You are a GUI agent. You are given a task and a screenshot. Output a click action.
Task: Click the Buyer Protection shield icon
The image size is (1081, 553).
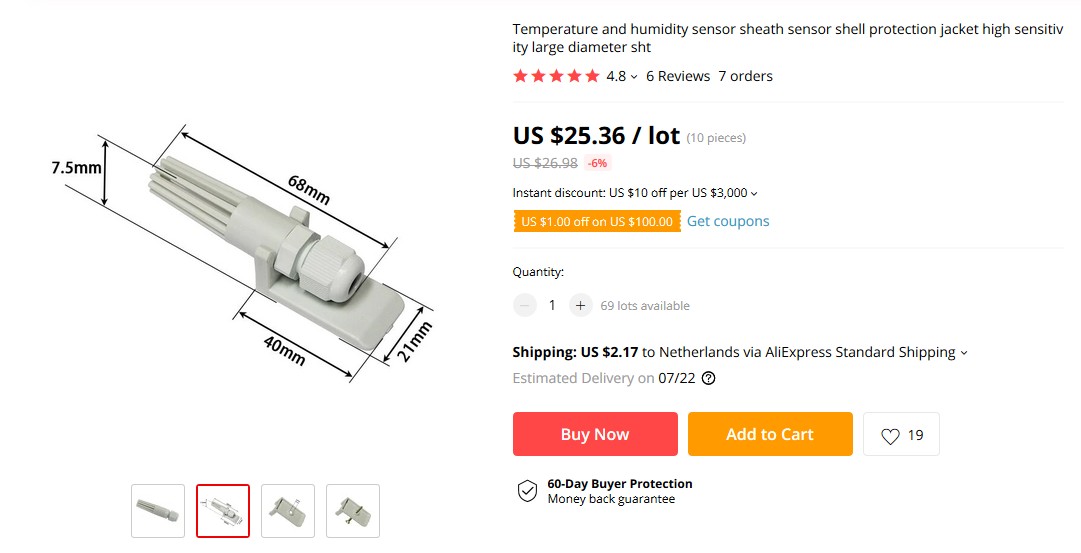tap(527, 491)
